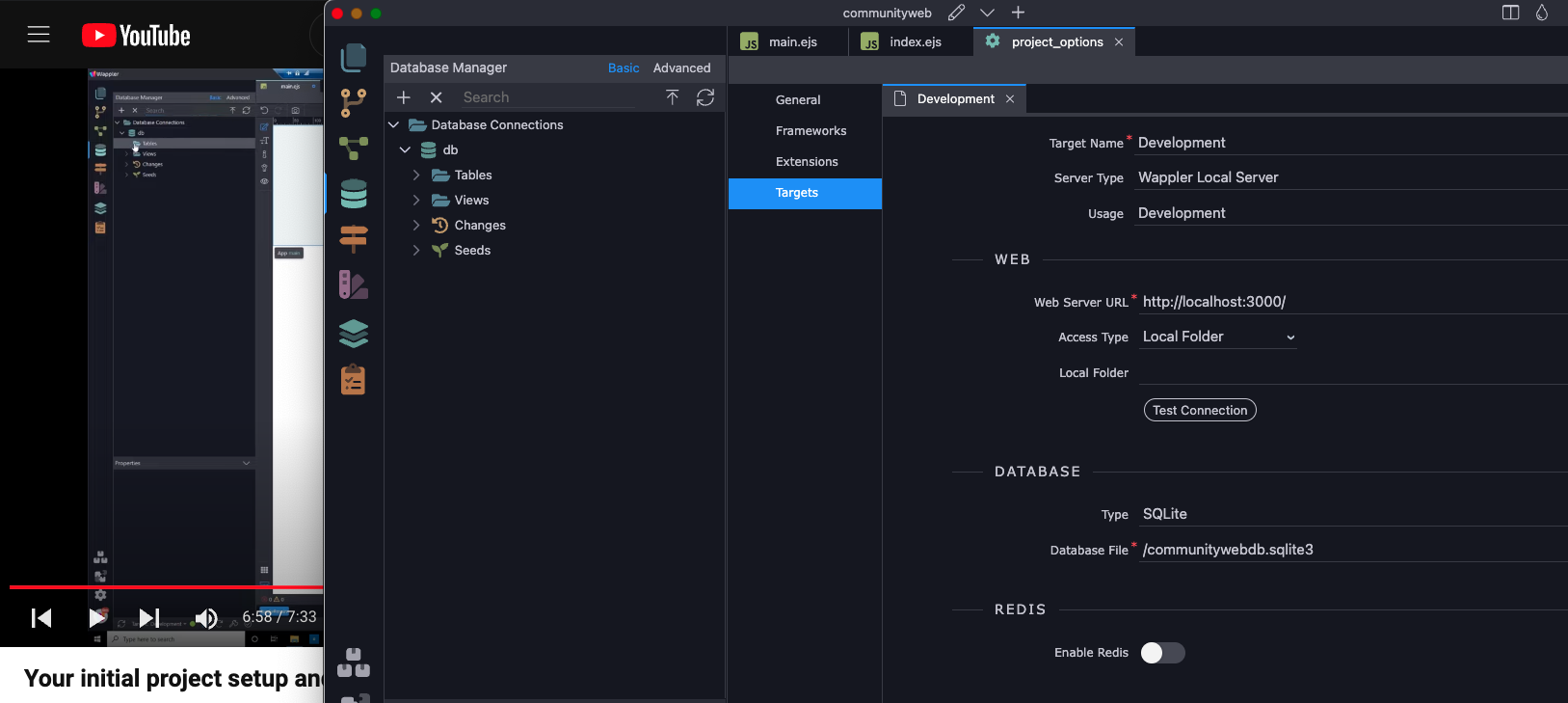The image size is (1568, 703).
Task: Expand the Tables tree node
Action: pos(416,176)
